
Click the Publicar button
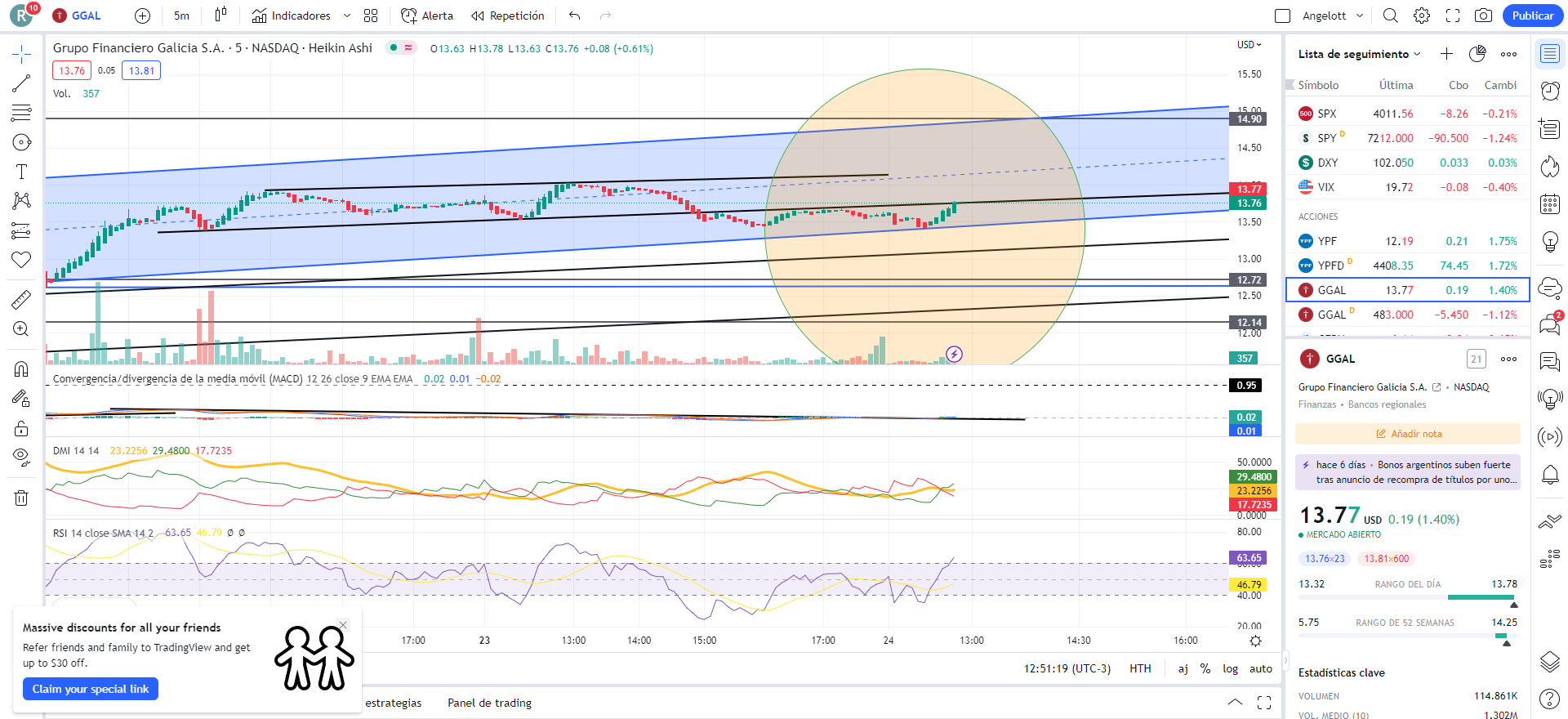1533,16
